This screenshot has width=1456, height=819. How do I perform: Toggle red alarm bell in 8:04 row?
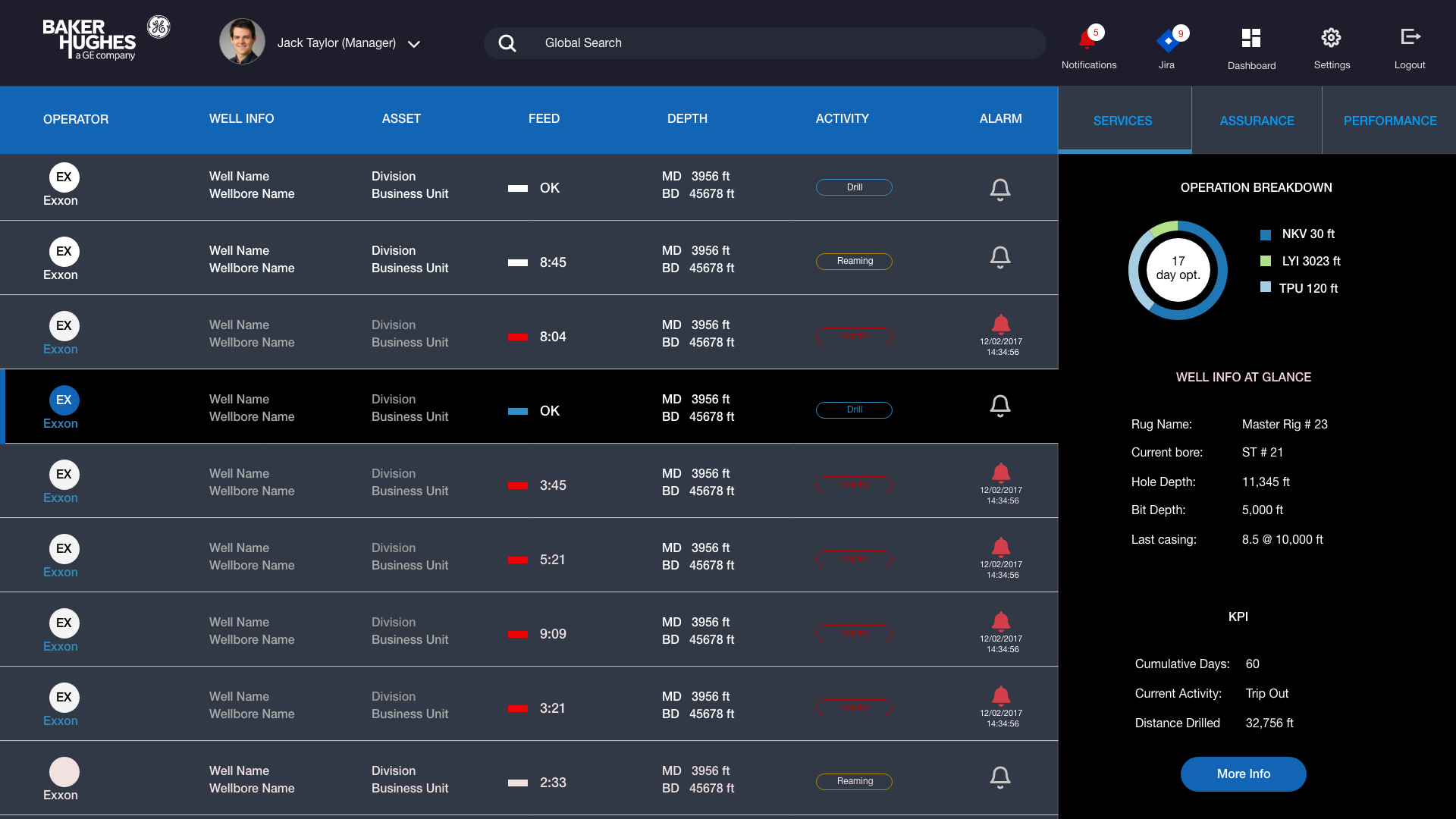pyautogui.click(x=1001, y=325)
